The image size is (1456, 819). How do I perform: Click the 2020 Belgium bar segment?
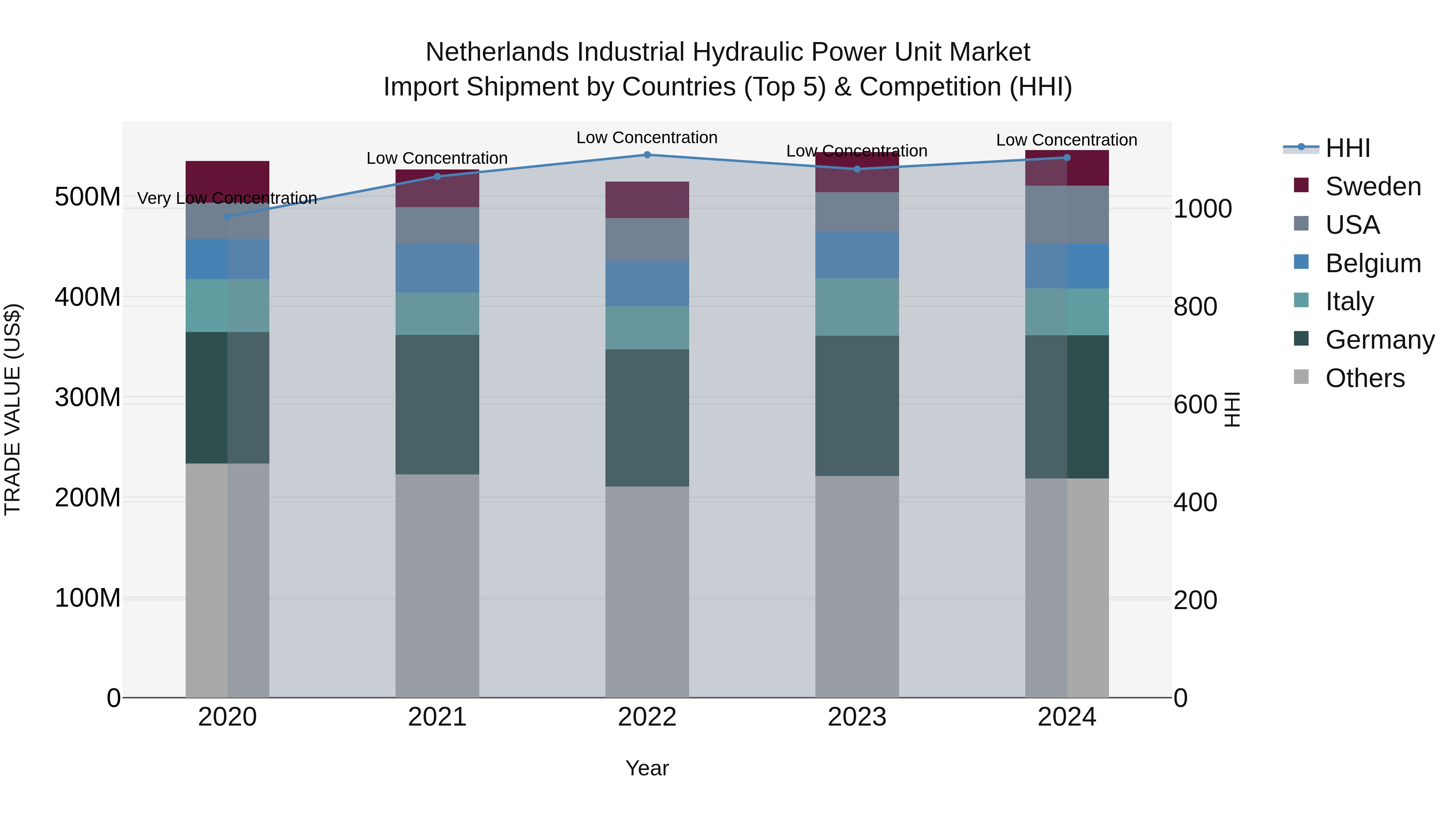pos(228,259)
